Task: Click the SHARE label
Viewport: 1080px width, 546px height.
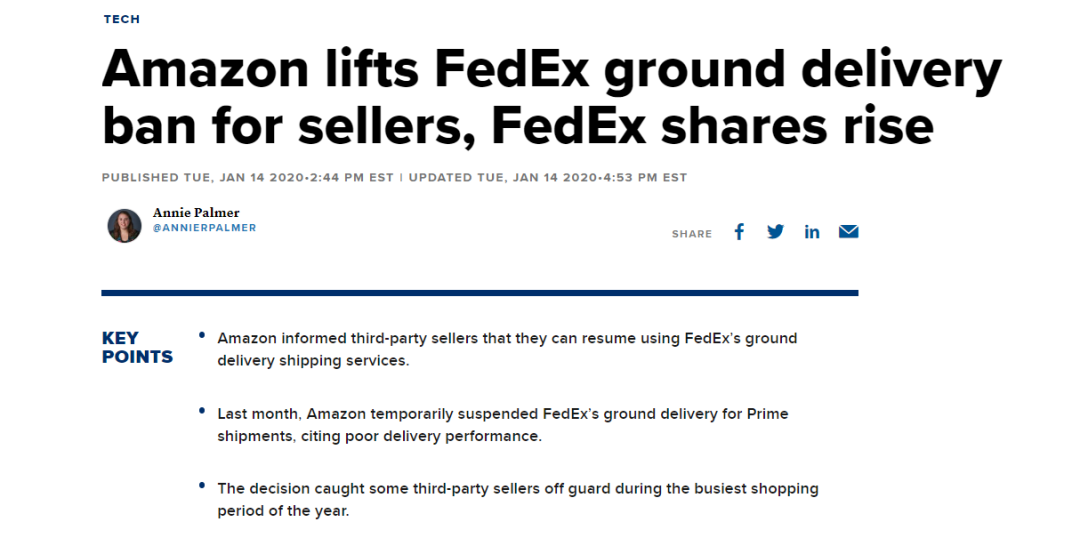Action: click(x=692, y=234)
